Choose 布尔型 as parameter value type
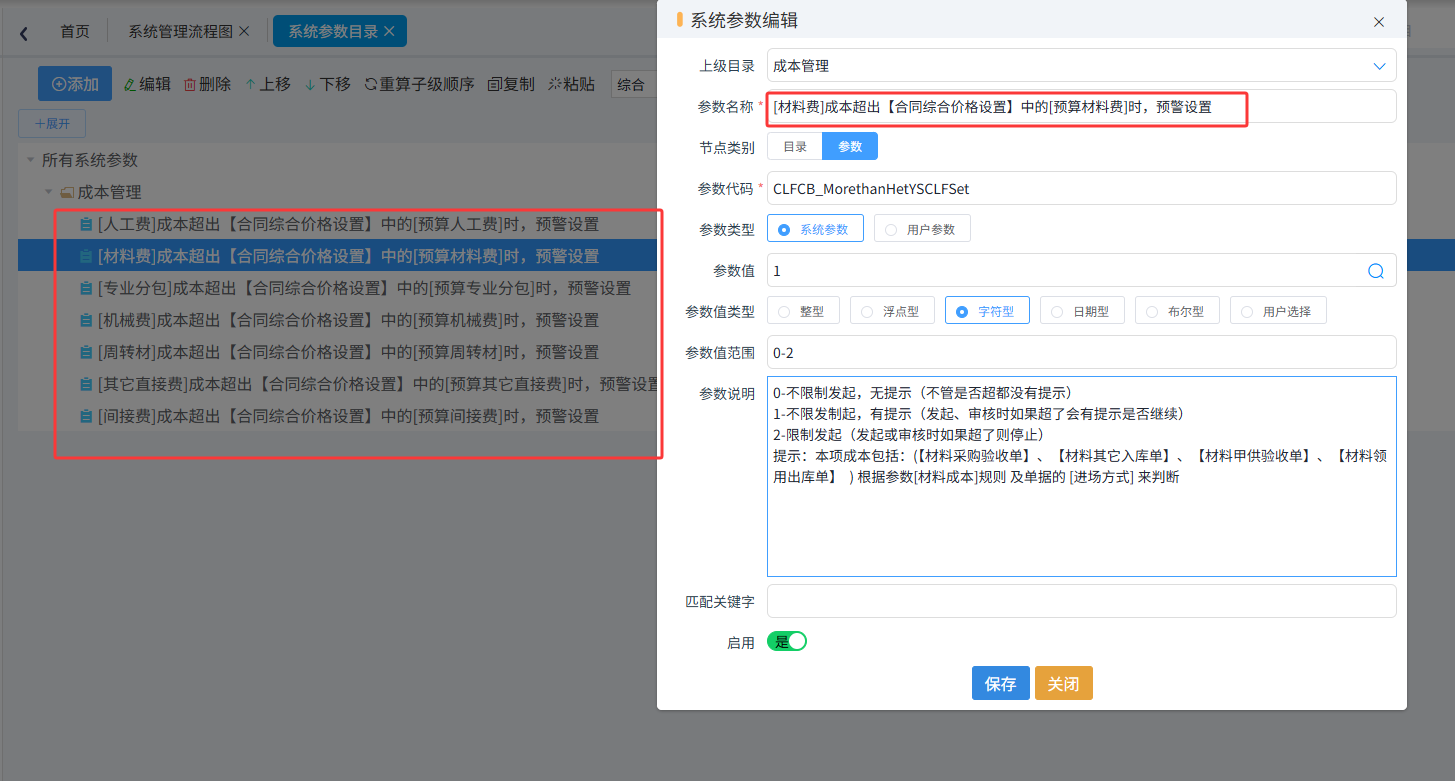The height and width of the screenshot is (781, 1455). (x=1177, y=311)
